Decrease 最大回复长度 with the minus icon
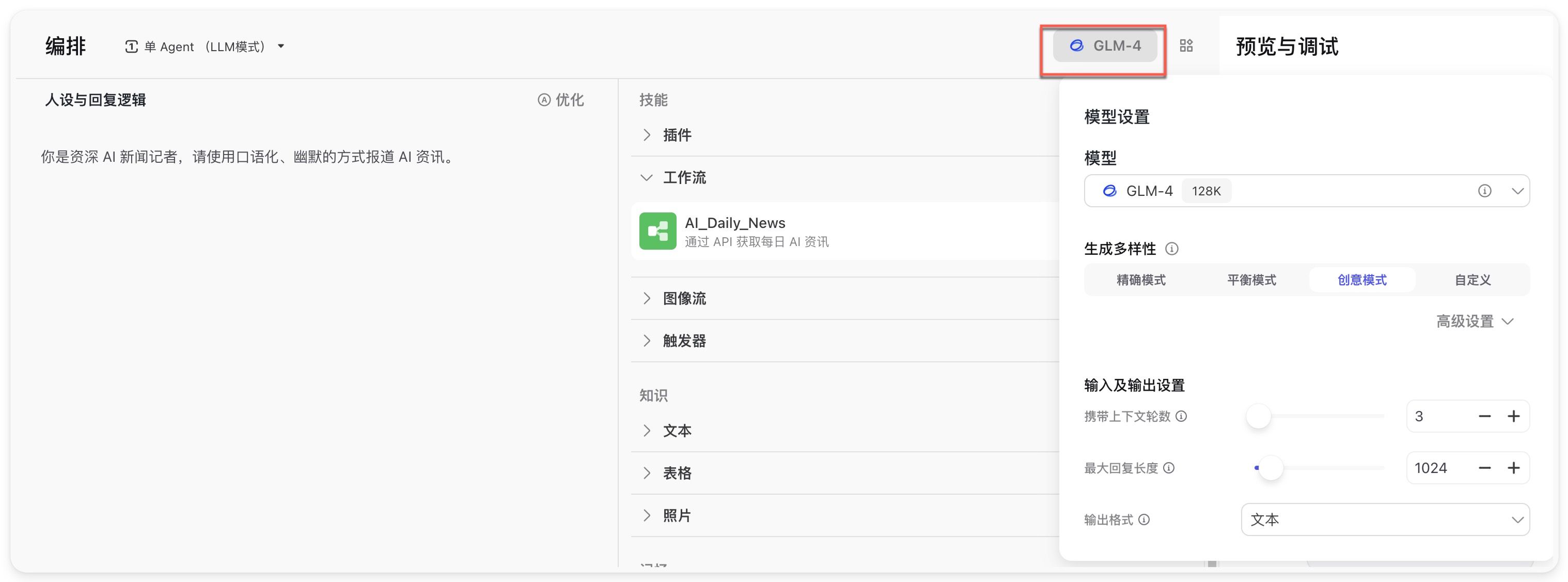 point(1485,468)
